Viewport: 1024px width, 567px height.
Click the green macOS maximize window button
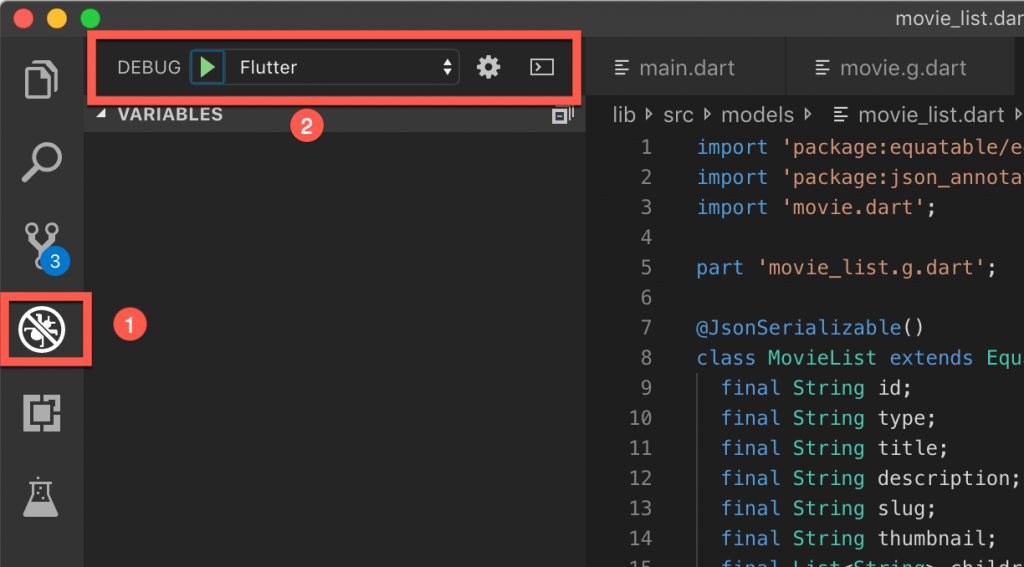click(90, 18)
